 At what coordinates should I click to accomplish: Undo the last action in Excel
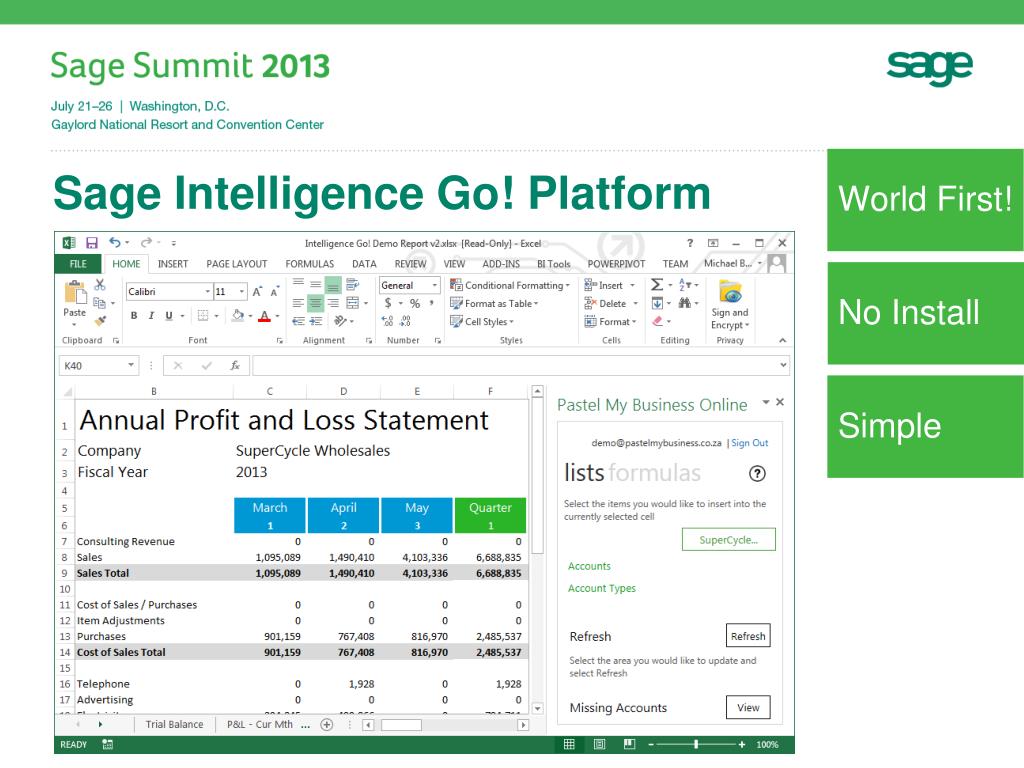115,242
